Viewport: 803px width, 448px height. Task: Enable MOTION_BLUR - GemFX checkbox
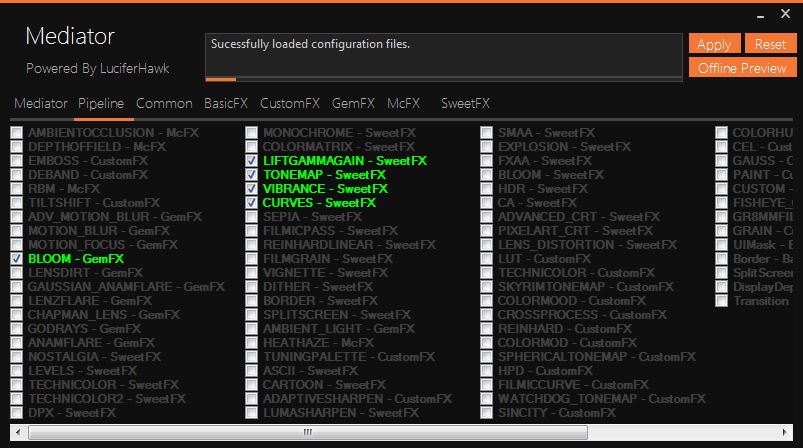pos(16,231)
